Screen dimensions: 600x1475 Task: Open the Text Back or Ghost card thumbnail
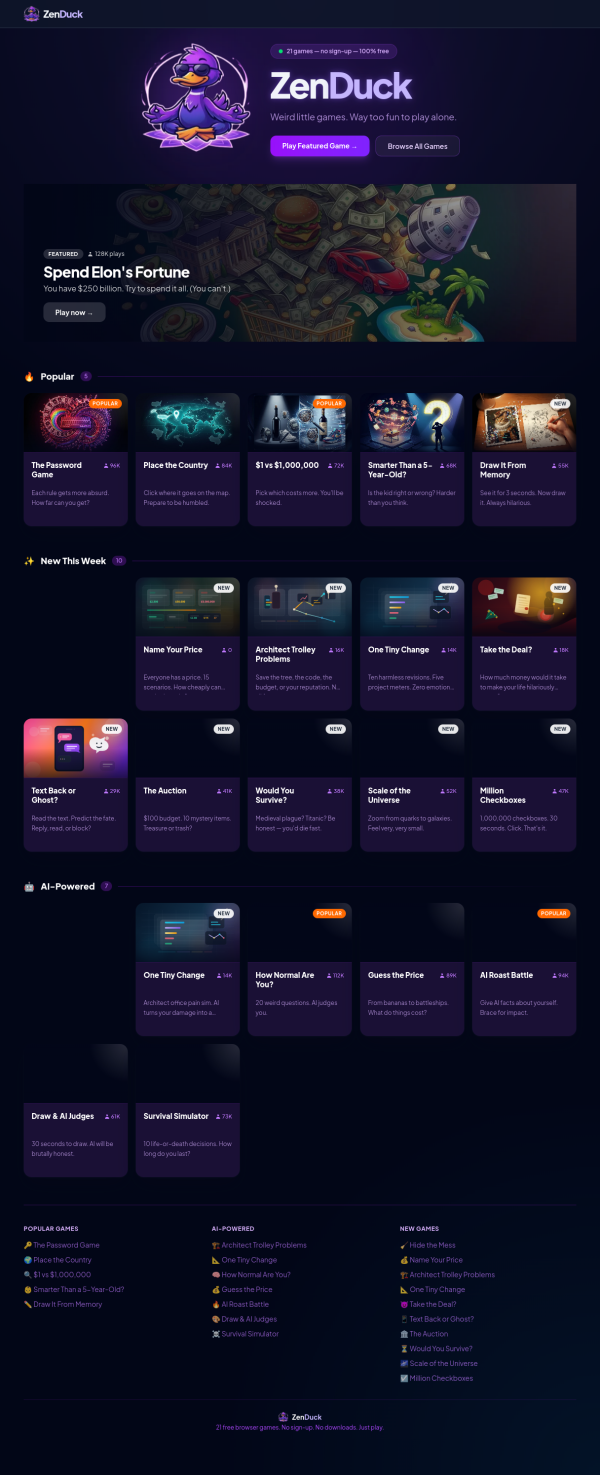tap(76, 748)
